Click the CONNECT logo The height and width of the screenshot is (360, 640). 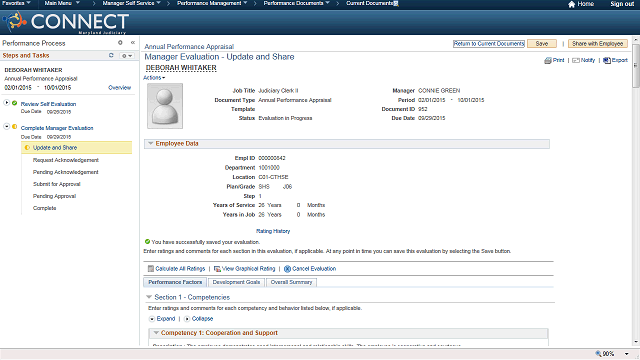point(67,22)
